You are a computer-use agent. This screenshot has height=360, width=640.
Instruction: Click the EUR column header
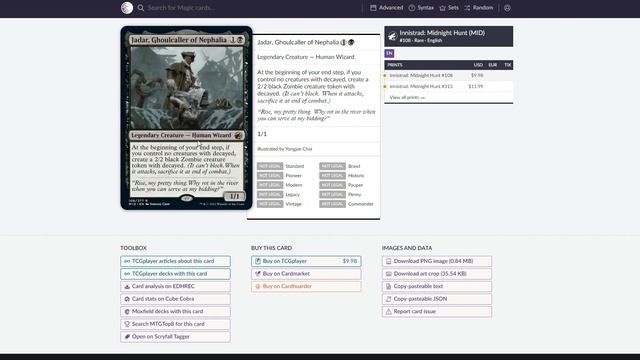coord(493,65)
